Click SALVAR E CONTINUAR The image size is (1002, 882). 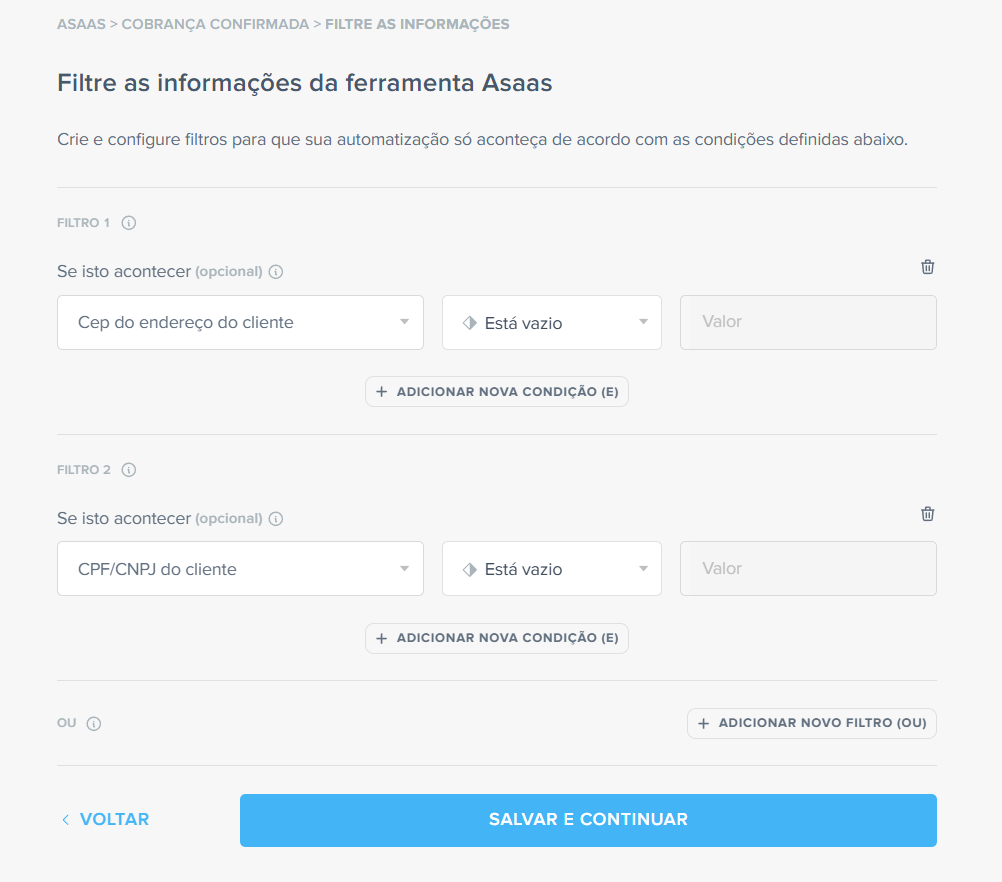587,819
